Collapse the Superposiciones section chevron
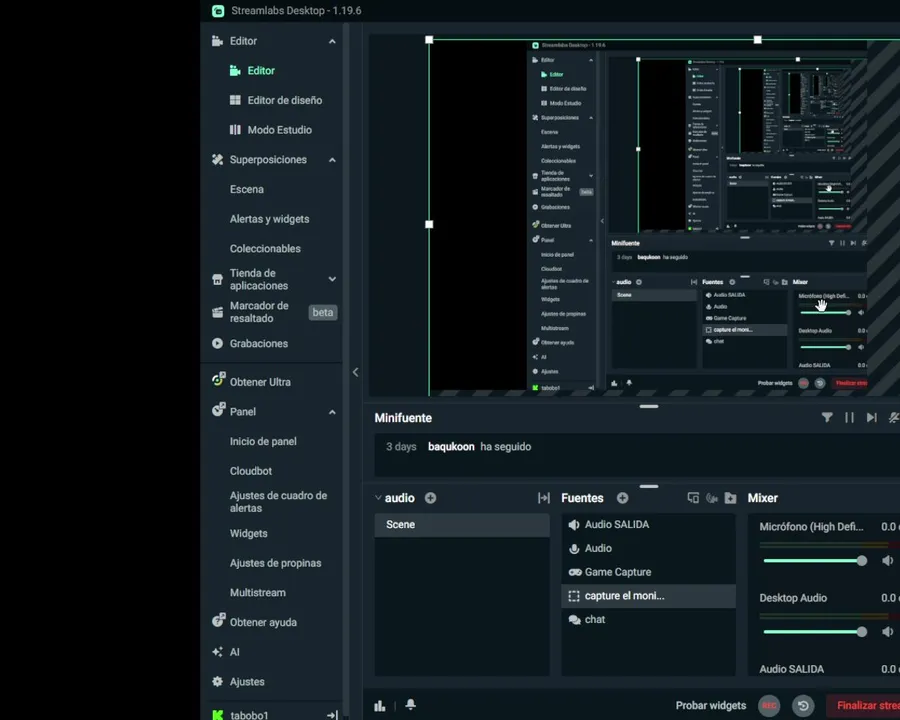This screenshot has width=900, height=720. click(332, 160)
